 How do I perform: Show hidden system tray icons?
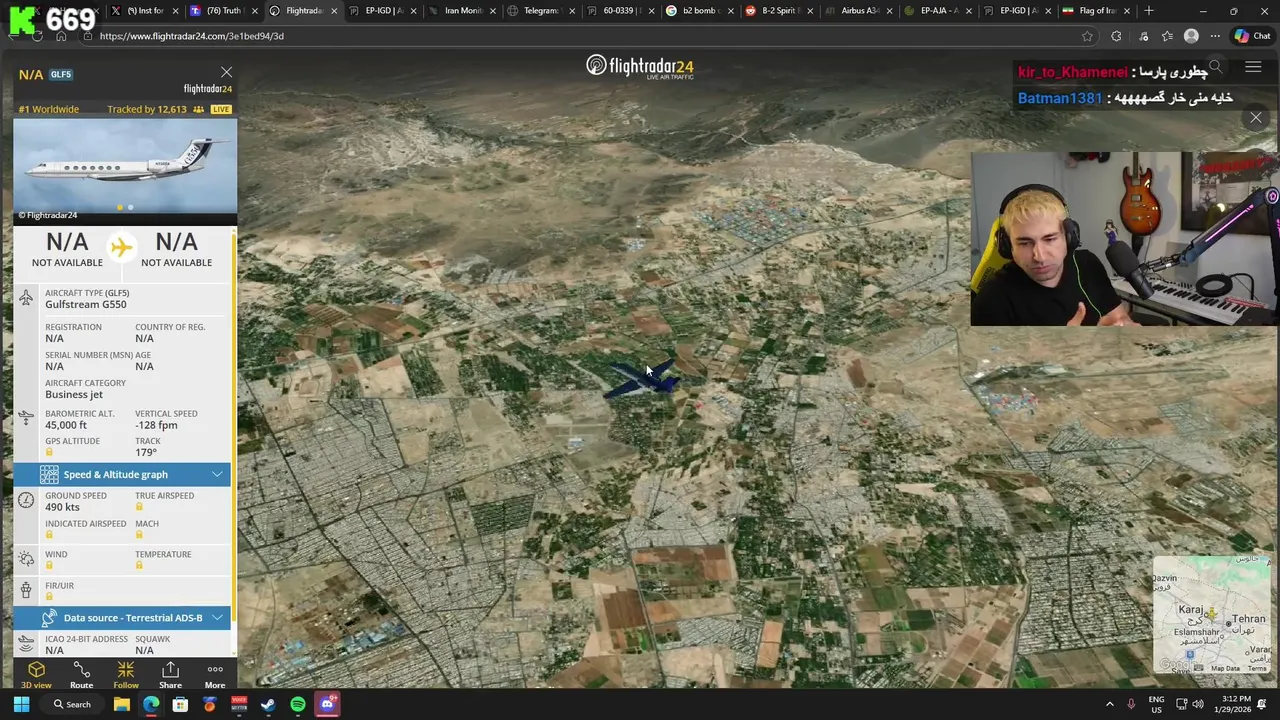pyautogui.click(x=1109, y=704)
